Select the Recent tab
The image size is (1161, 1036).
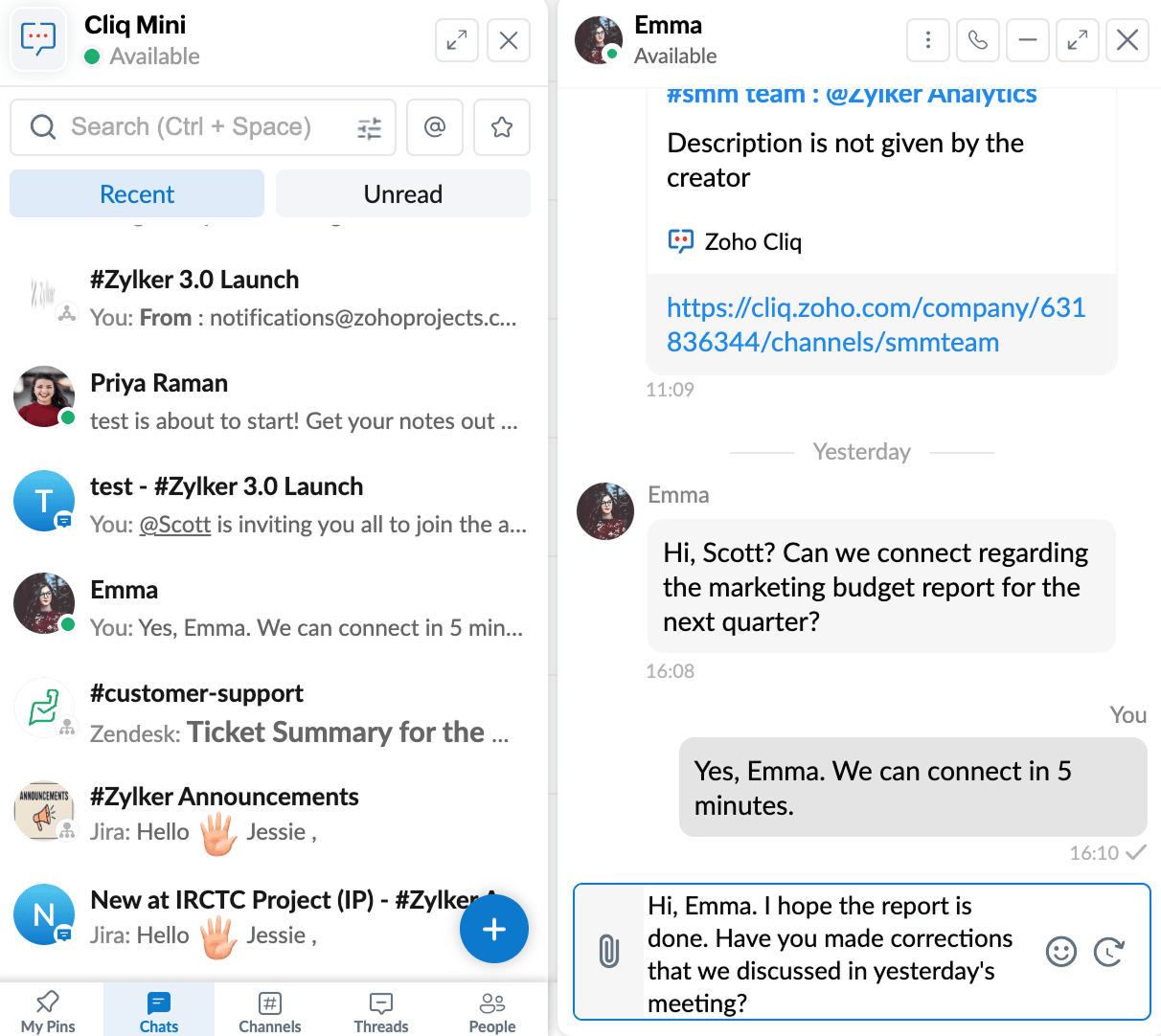pyautogui.click(x=137, y=194)
